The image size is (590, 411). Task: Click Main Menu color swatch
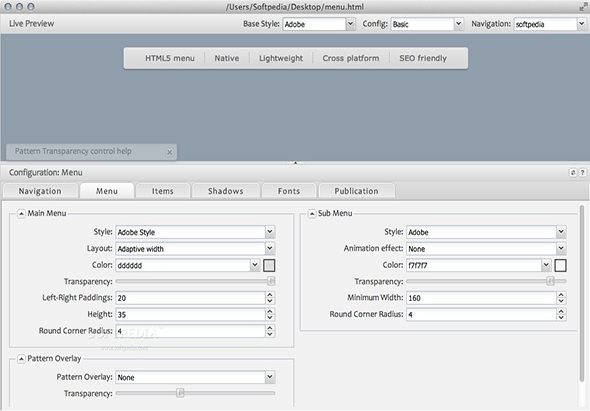point(269,265)
